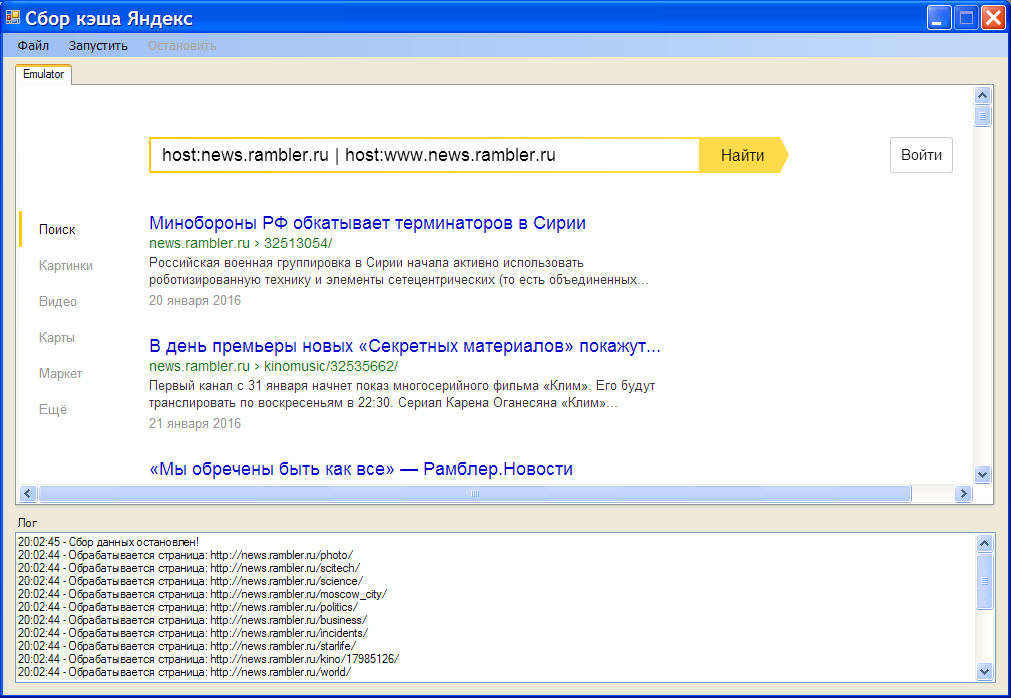Open the Картинки search section
Image resolution: width=1011 pixels, height=698 pixels.
click(x=66, y=266)
